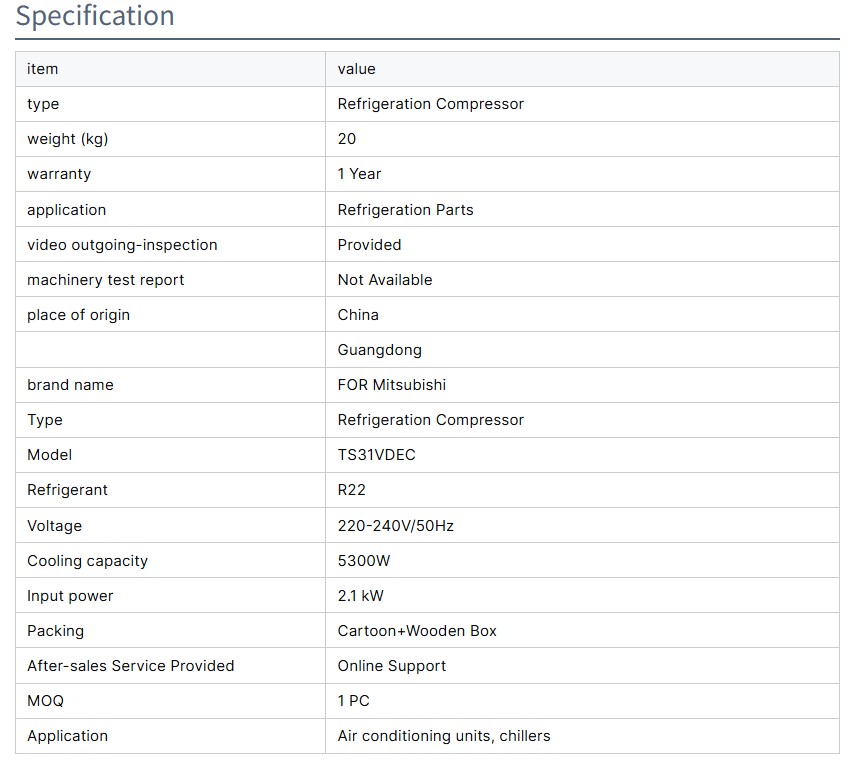Click the Specification heading
This screenshot has width=857, height=770.
tap(95, 17)
